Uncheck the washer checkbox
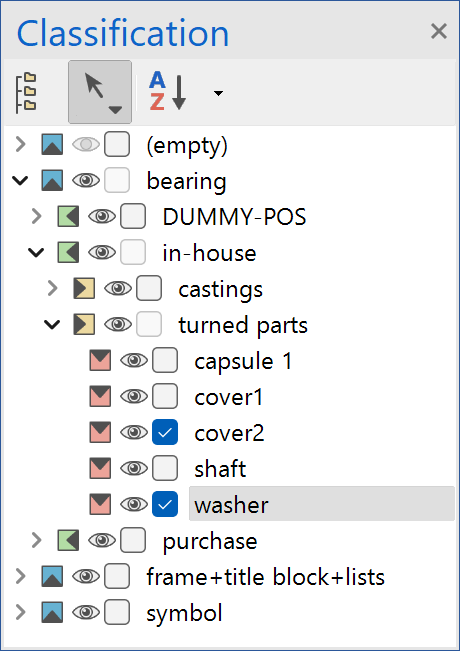460x651 pixels. 165,504
